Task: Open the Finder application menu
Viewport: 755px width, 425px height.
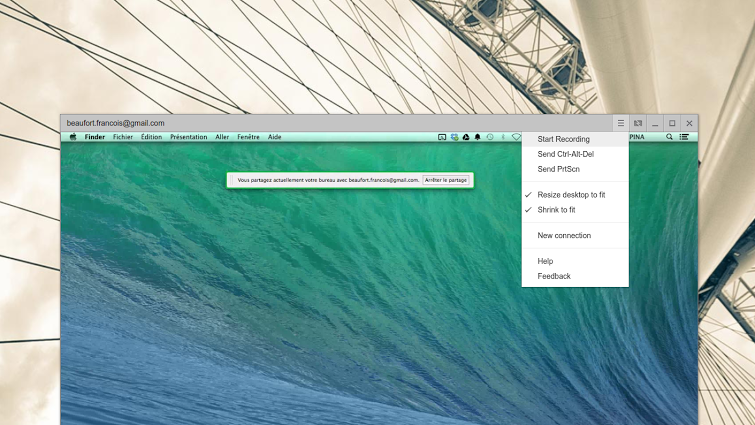Action: tap(95, 137)
